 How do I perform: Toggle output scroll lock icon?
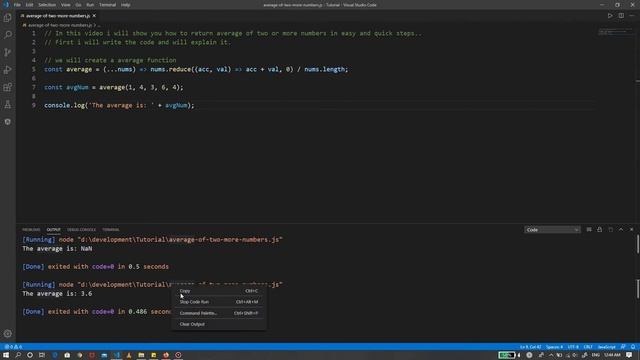[x=600, y=230]
